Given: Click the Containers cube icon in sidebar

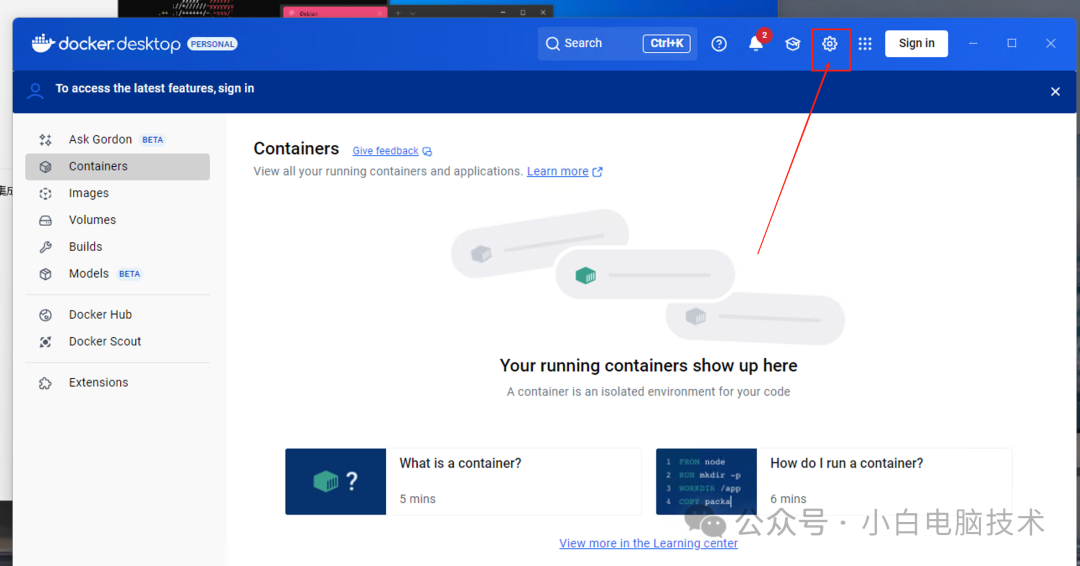Looking at the screenshot, I should [45, 167].
